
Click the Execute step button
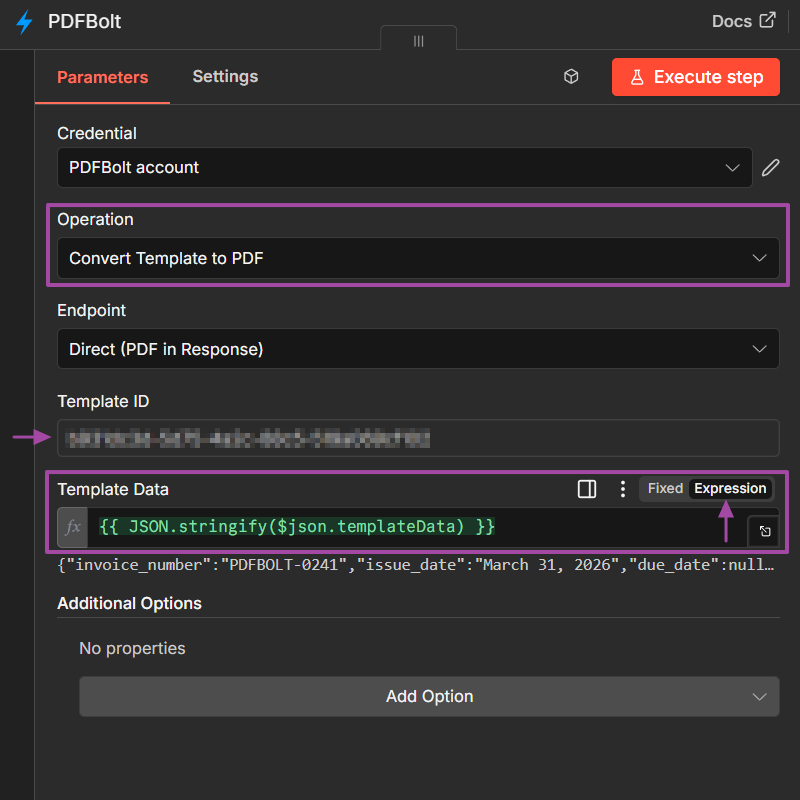tap(695, 76)
